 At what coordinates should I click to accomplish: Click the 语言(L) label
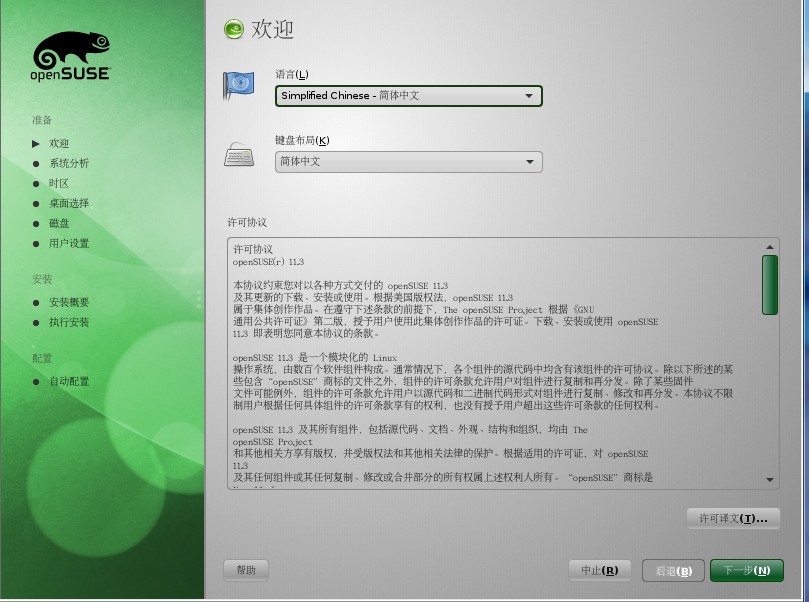click(292, 75)
